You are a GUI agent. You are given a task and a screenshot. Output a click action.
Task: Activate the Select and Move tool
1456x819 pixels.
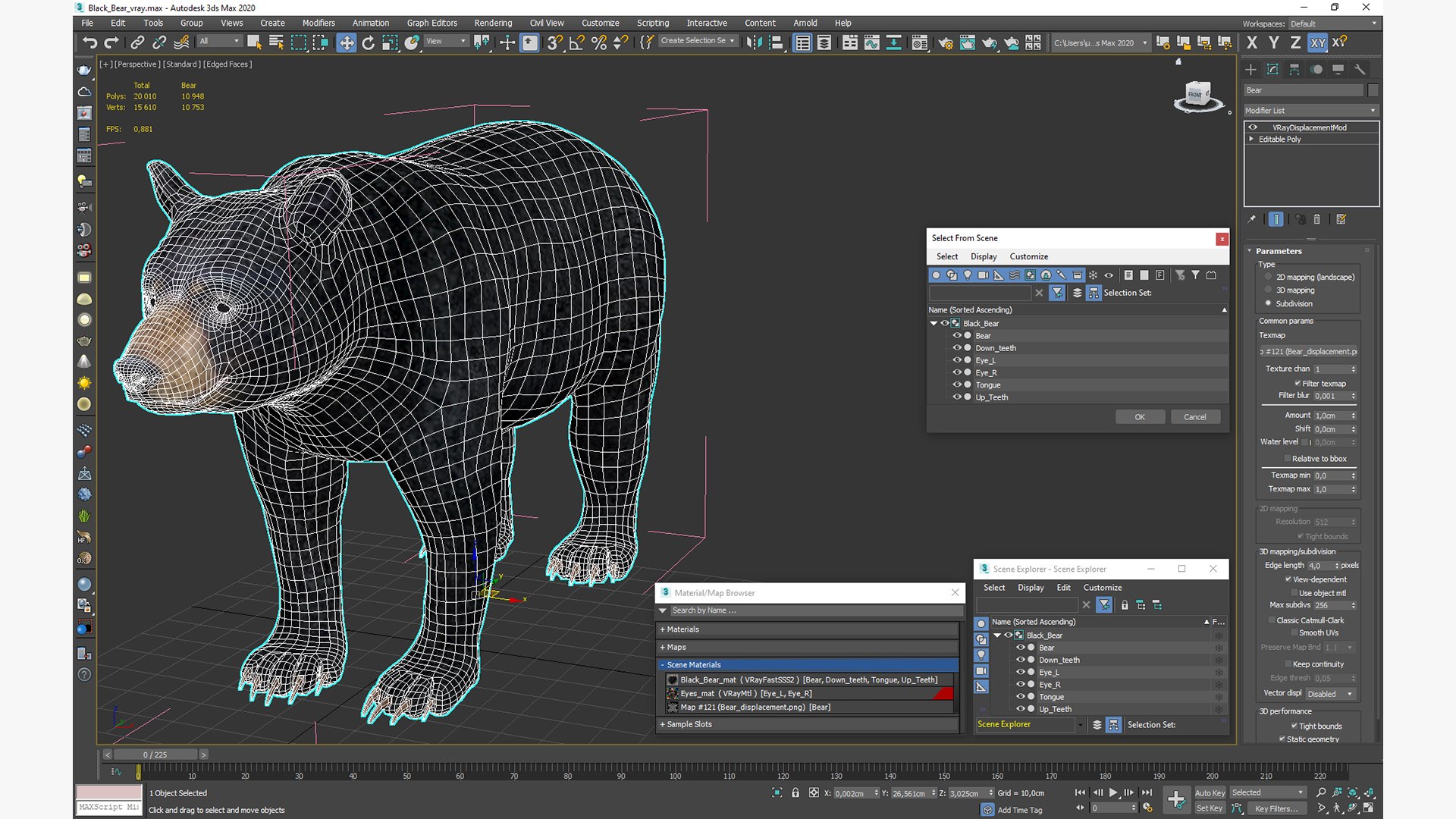pyautogui.click(x=346, y=42)
